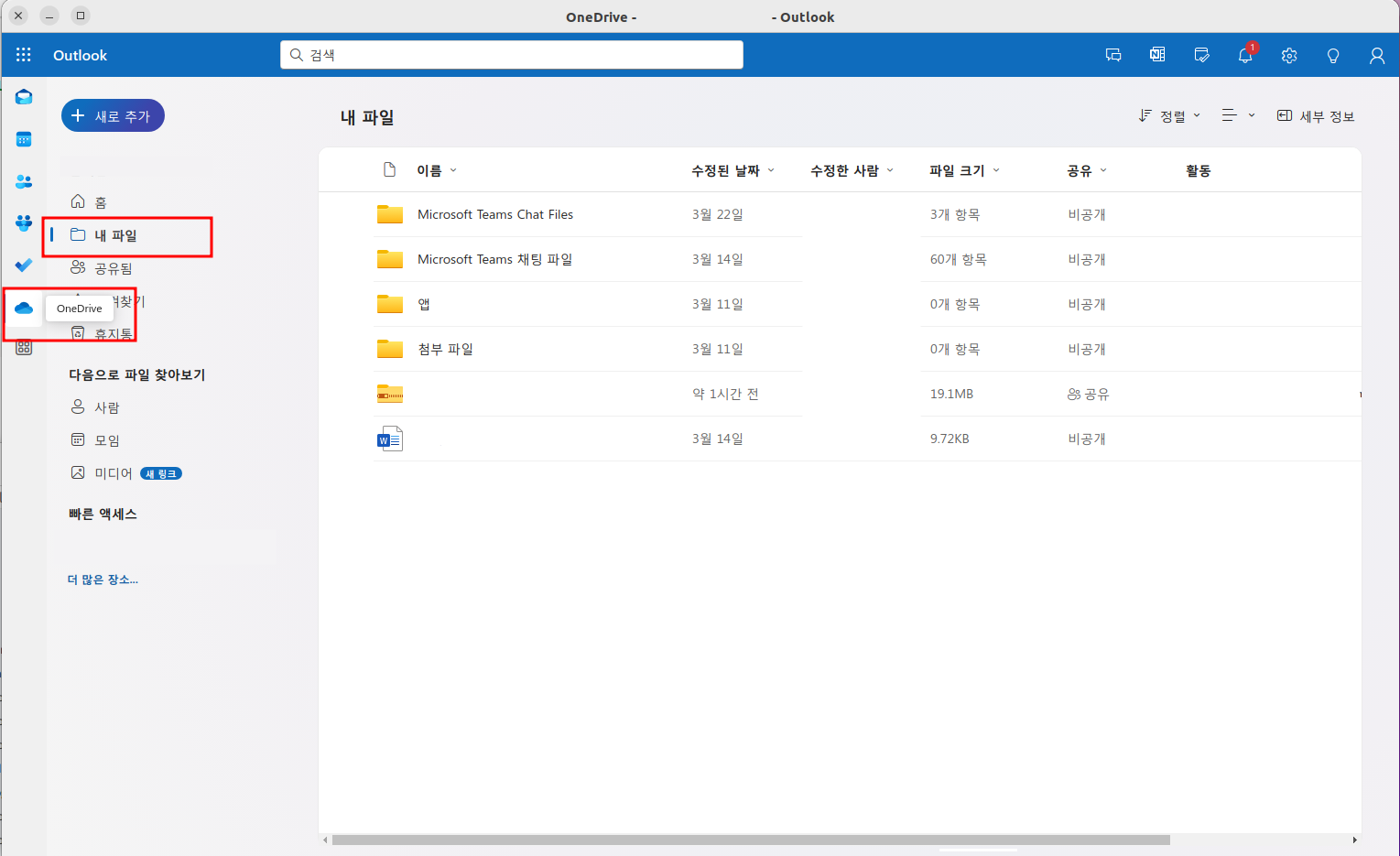Open the view layout options dropdown
The image size is (1400, 856).
pyautogui.click(x=1238, y=115)
